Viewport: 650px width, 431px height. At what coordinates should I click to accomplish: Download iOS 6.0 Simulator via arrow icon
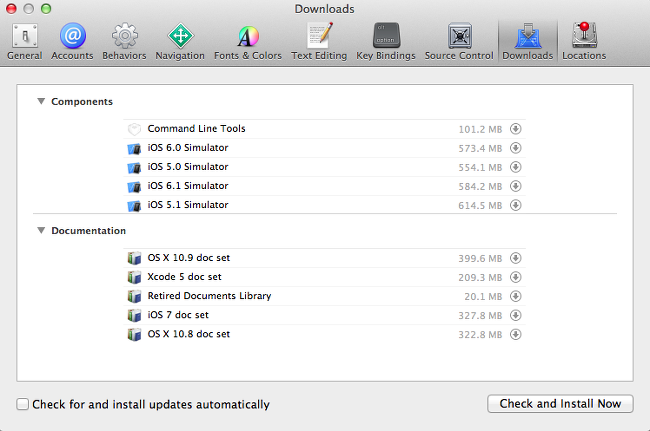[x=516, y=148]
